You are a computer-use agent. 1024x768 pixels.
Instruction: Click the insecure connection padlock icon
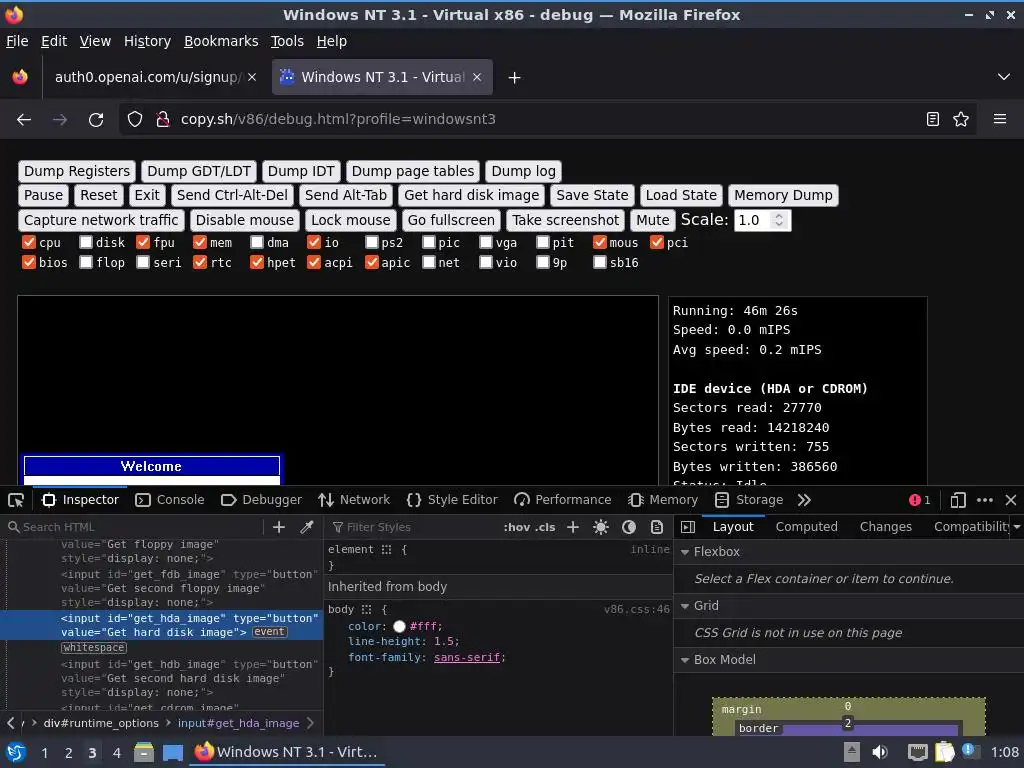[x=163, y=120]
